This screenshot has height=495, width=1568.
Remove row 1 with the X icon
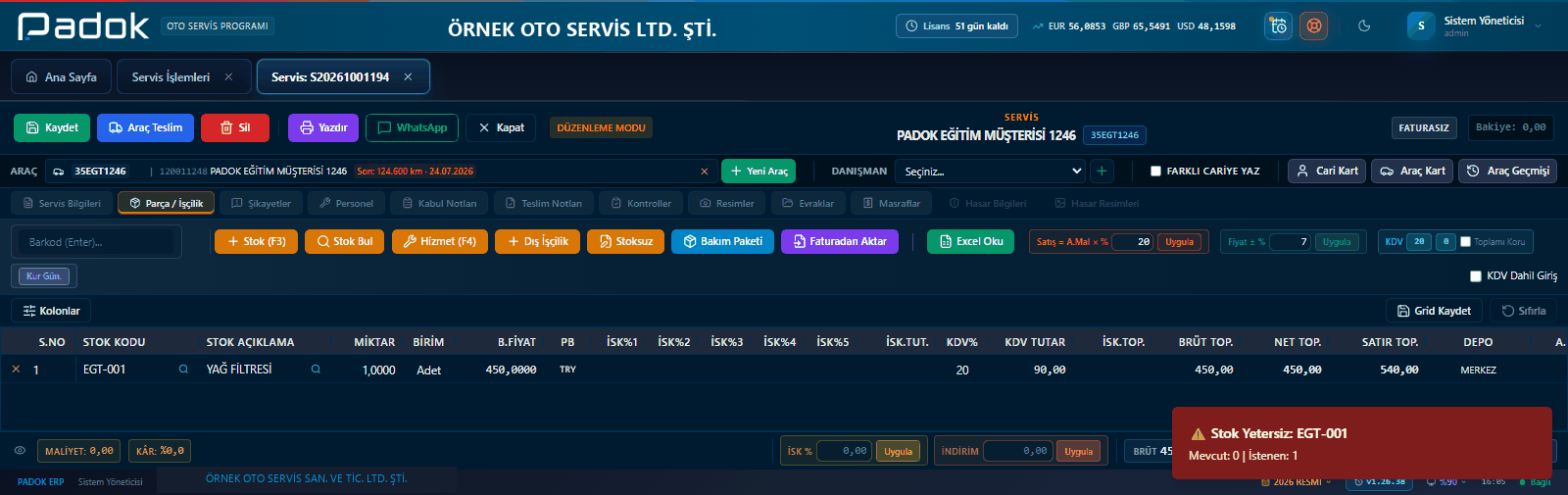(x=16, y=370)
